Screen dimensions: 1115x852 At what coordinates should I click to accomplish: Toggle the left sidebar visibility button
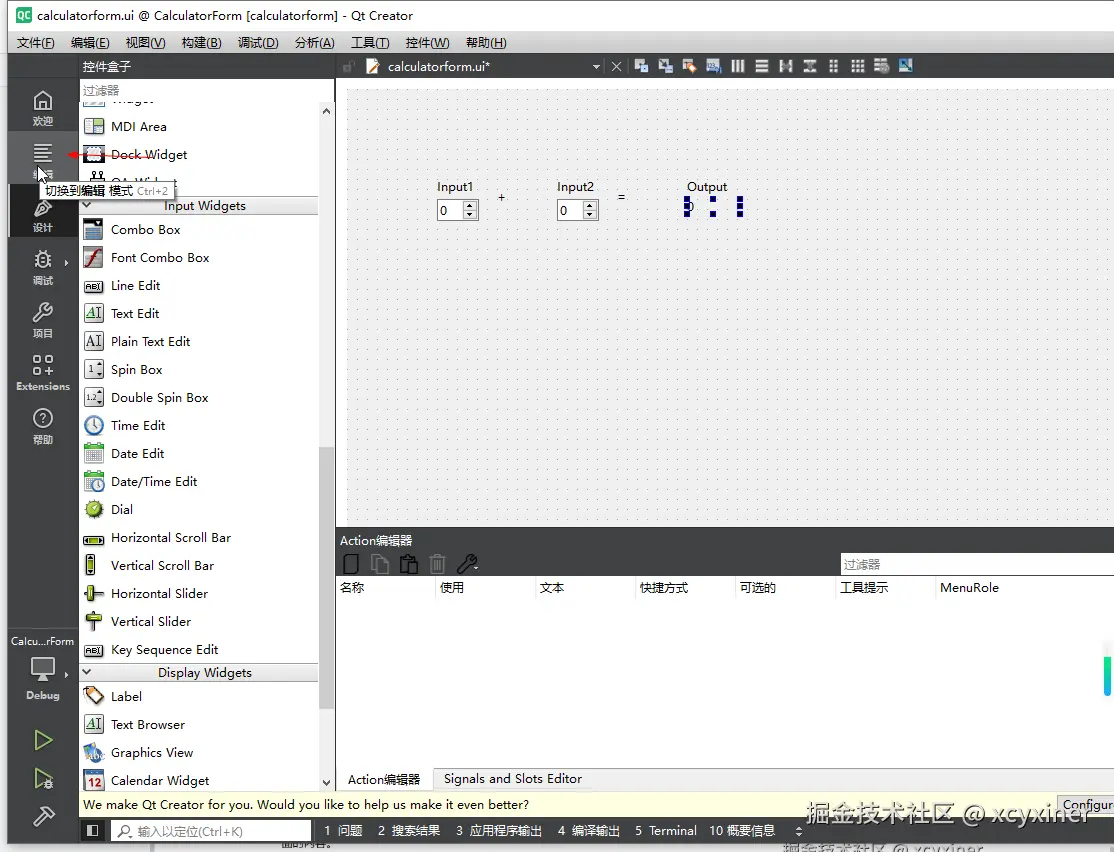92,831
